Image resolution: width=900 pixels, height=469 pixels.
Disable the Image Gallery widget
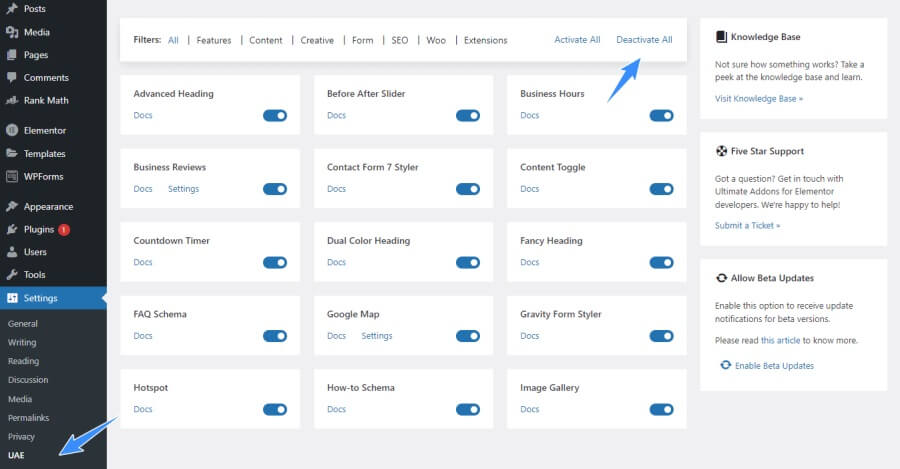pyautogui.click(x=661, y=409)
